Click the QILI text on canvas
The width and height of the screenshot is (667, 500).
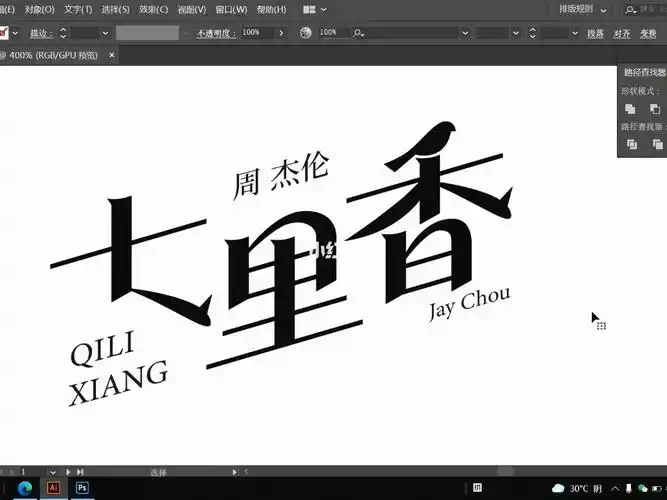(x=102, y=349)
